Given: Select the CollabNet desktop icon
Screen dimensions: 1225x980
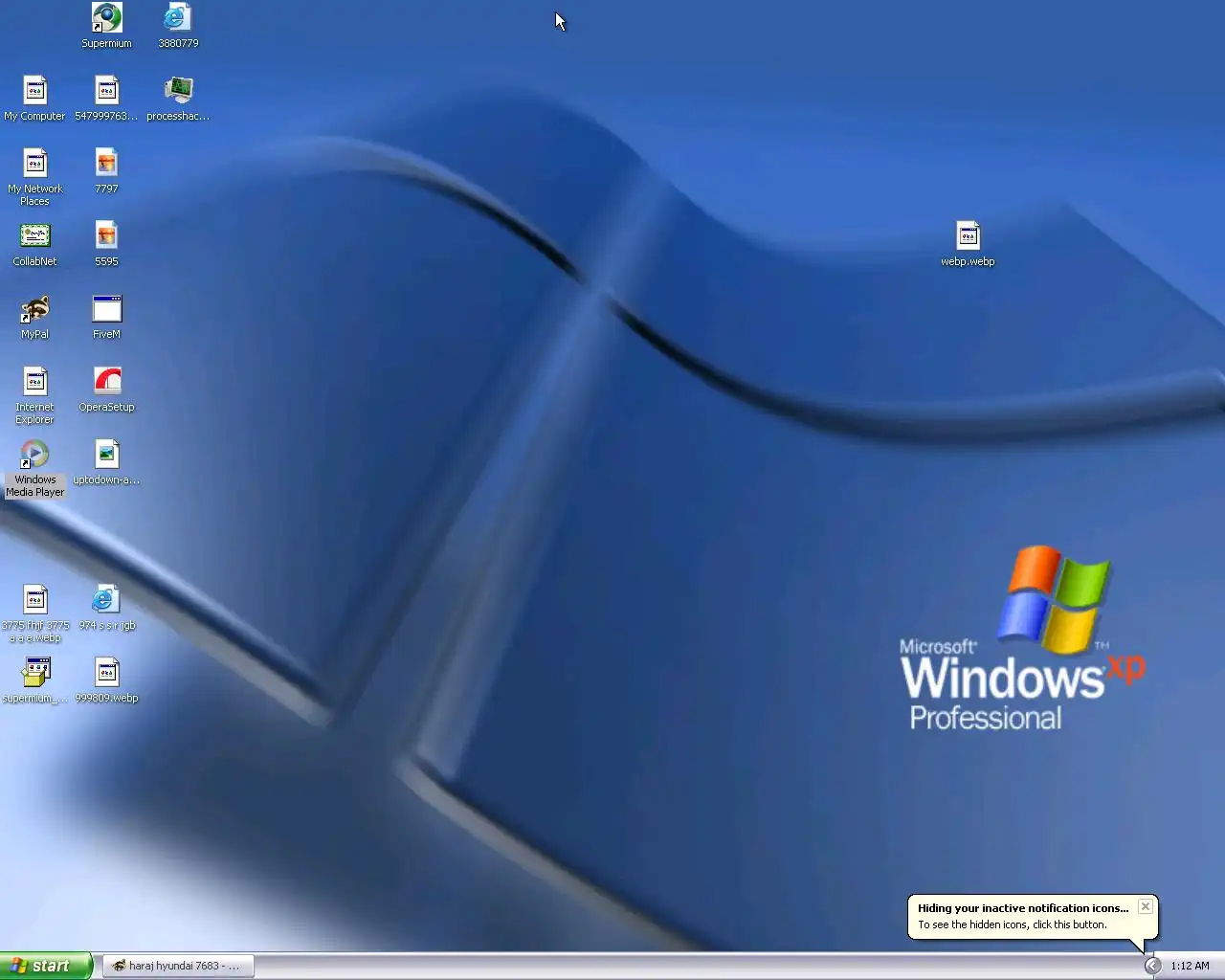Looking at the screenshot, I should pyautogui.click(x=35, y=244).
